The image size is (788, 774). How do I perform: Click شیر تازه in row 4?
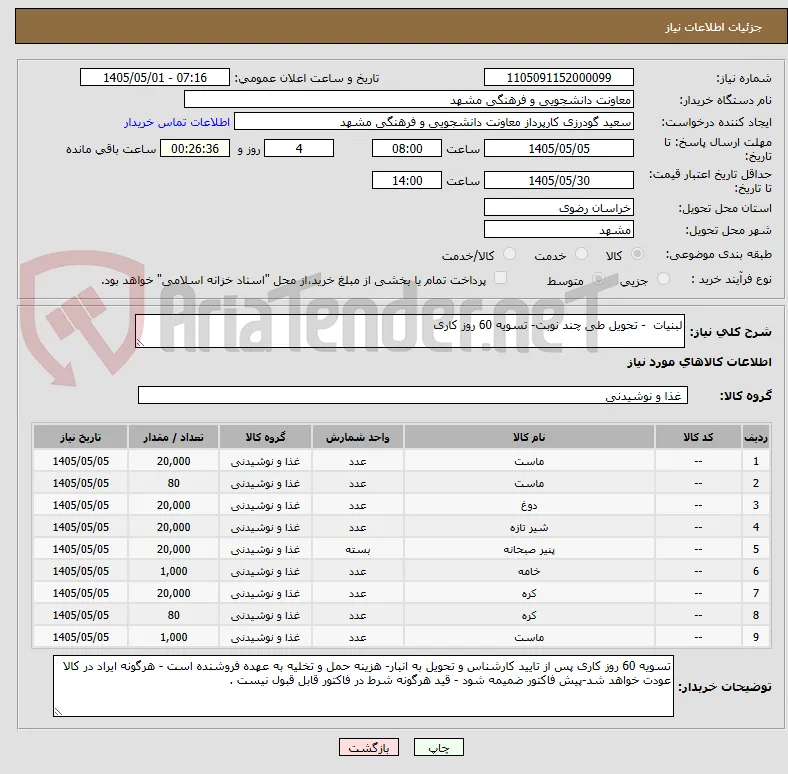(529, 527)
